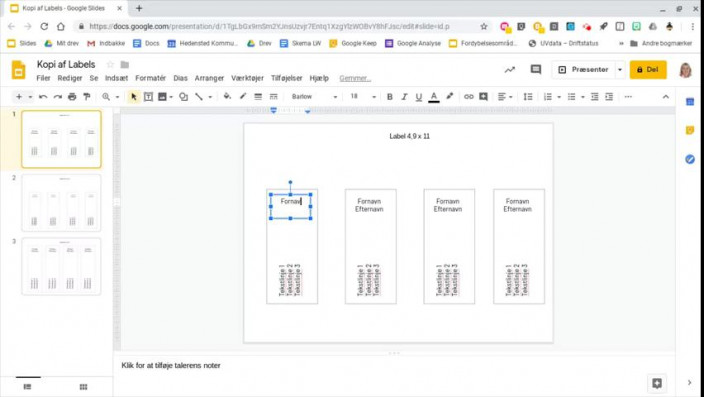
Task: Open the Rediger menu
Action: (70, 78)
